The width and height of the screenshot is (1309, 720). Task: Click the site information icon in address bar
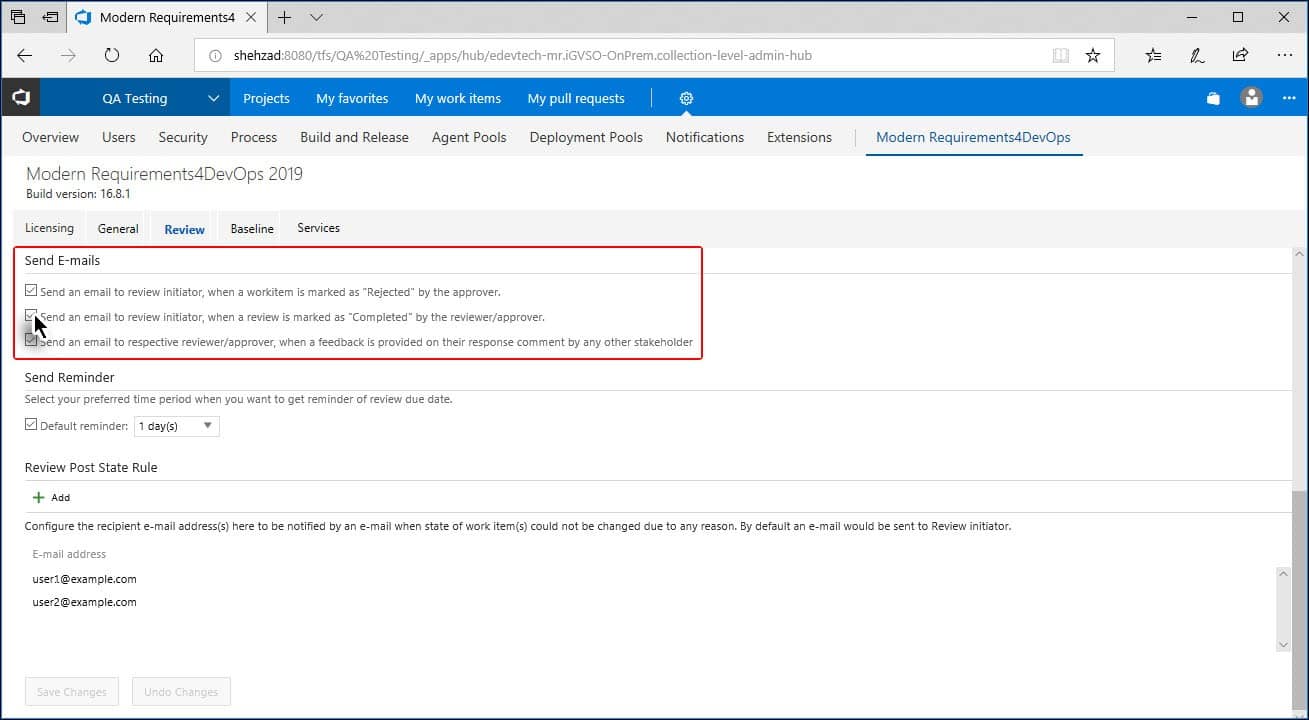point(214,56)
